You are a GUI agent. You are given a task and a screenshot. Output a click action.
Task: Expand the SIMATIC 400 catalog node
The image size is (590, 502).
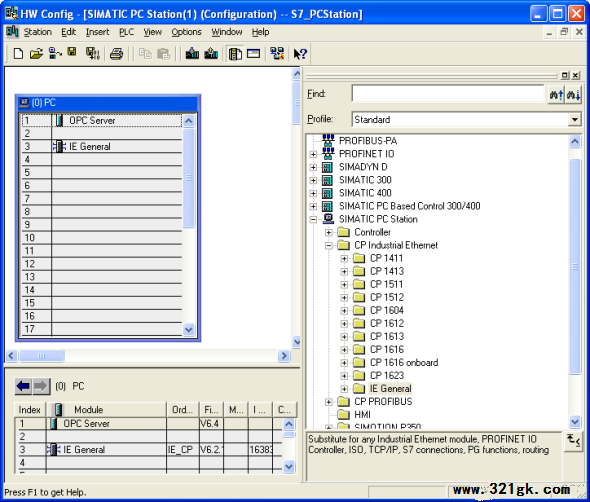(x=313, y=193)
